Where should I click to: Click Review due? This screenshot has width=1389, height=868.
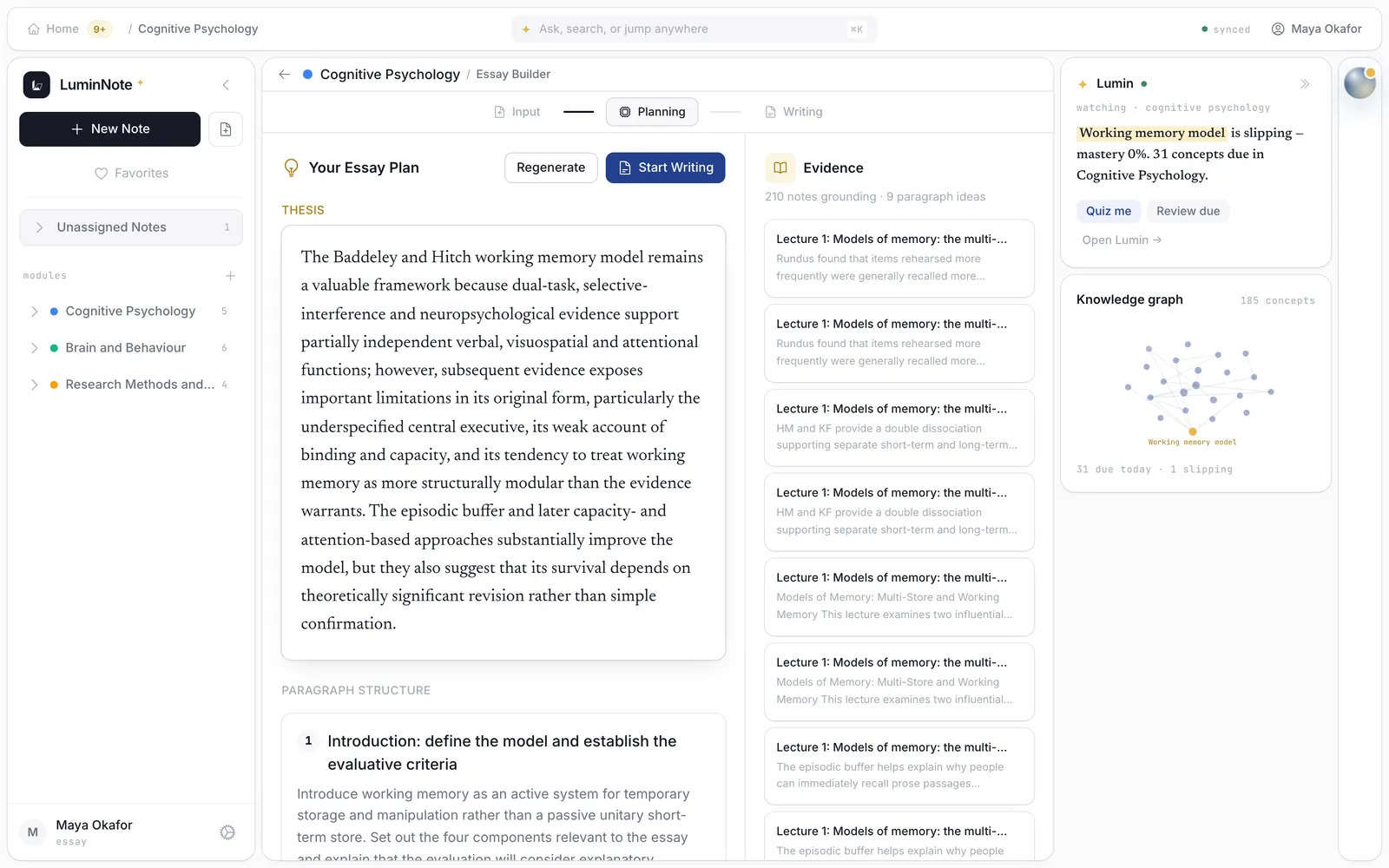pos(1188,211)
